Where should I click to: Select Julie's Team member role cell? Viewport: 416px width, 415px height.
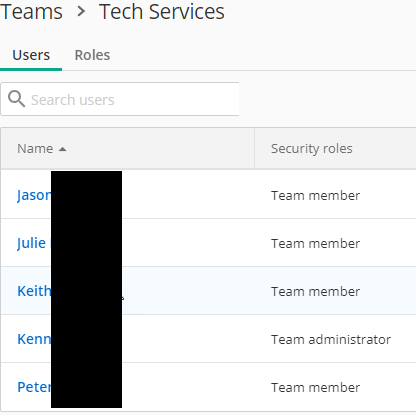point(315,243)
